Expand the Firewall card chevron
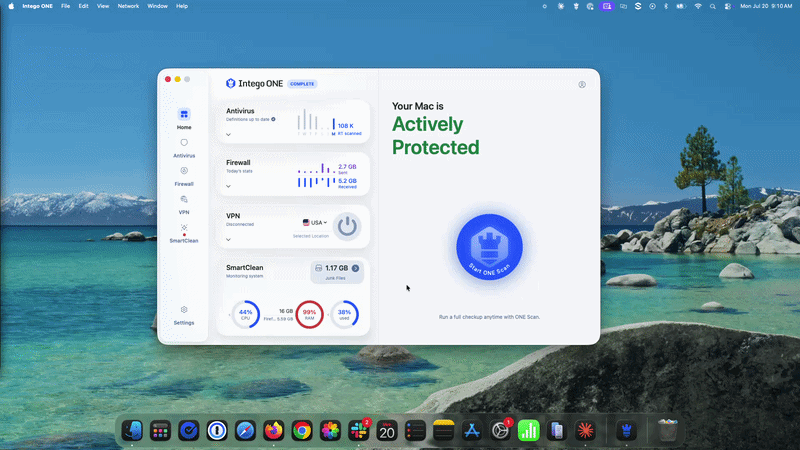This screenshot has height=450, width=800. 229,186
